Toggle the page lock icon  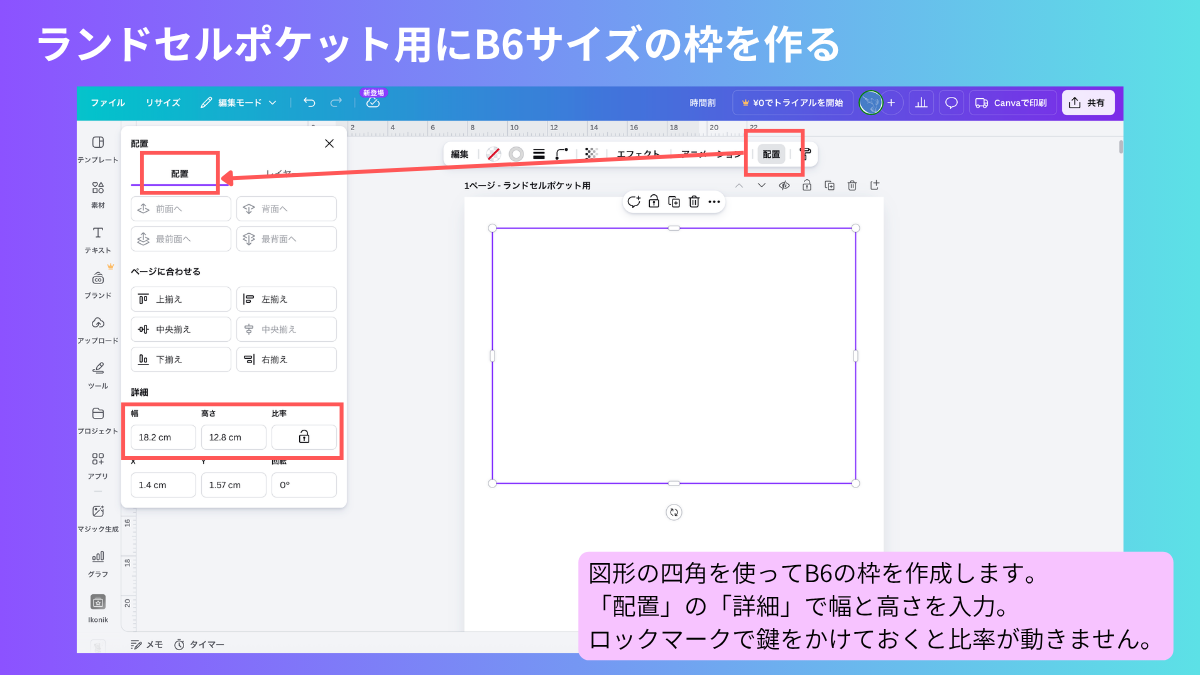(x=807, y=185)
